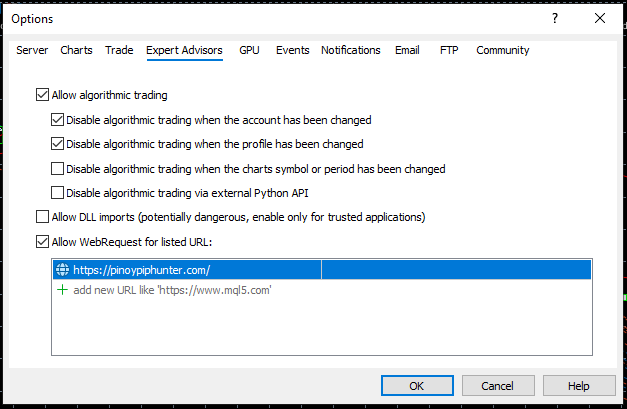Open the Charts tab

(76, 50)
